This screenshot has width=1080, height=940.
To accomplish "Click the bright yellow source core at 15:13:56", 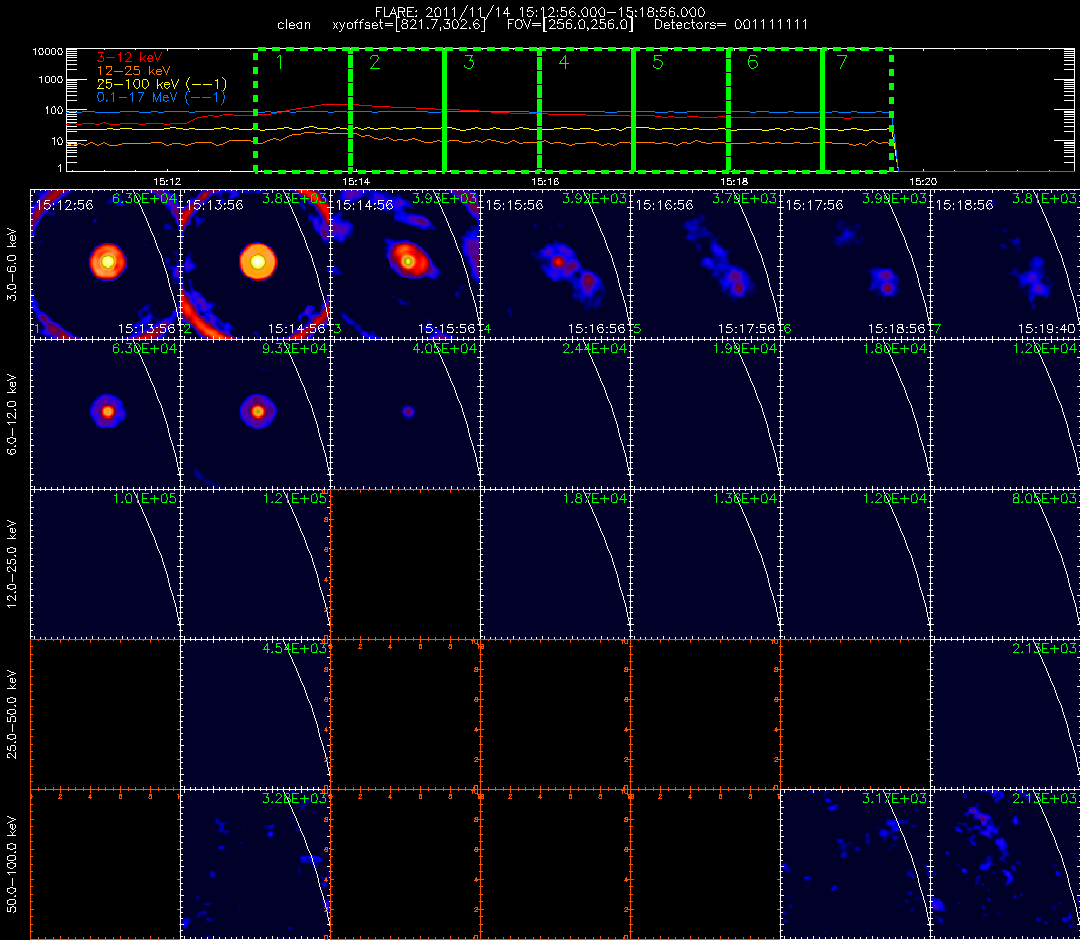I will [258, 262].
